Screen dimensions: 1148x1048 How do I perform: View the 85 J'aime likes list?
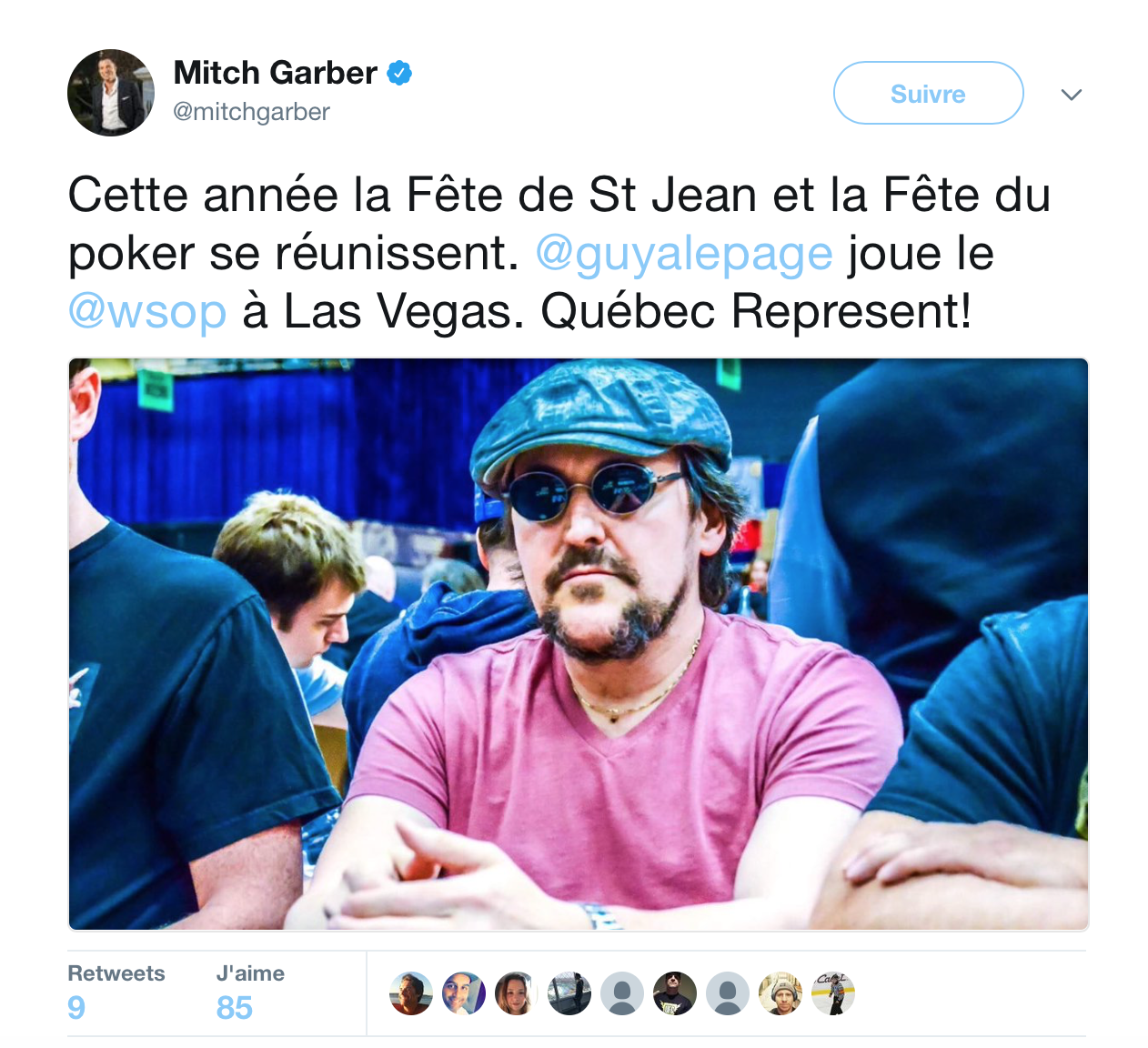250,992
